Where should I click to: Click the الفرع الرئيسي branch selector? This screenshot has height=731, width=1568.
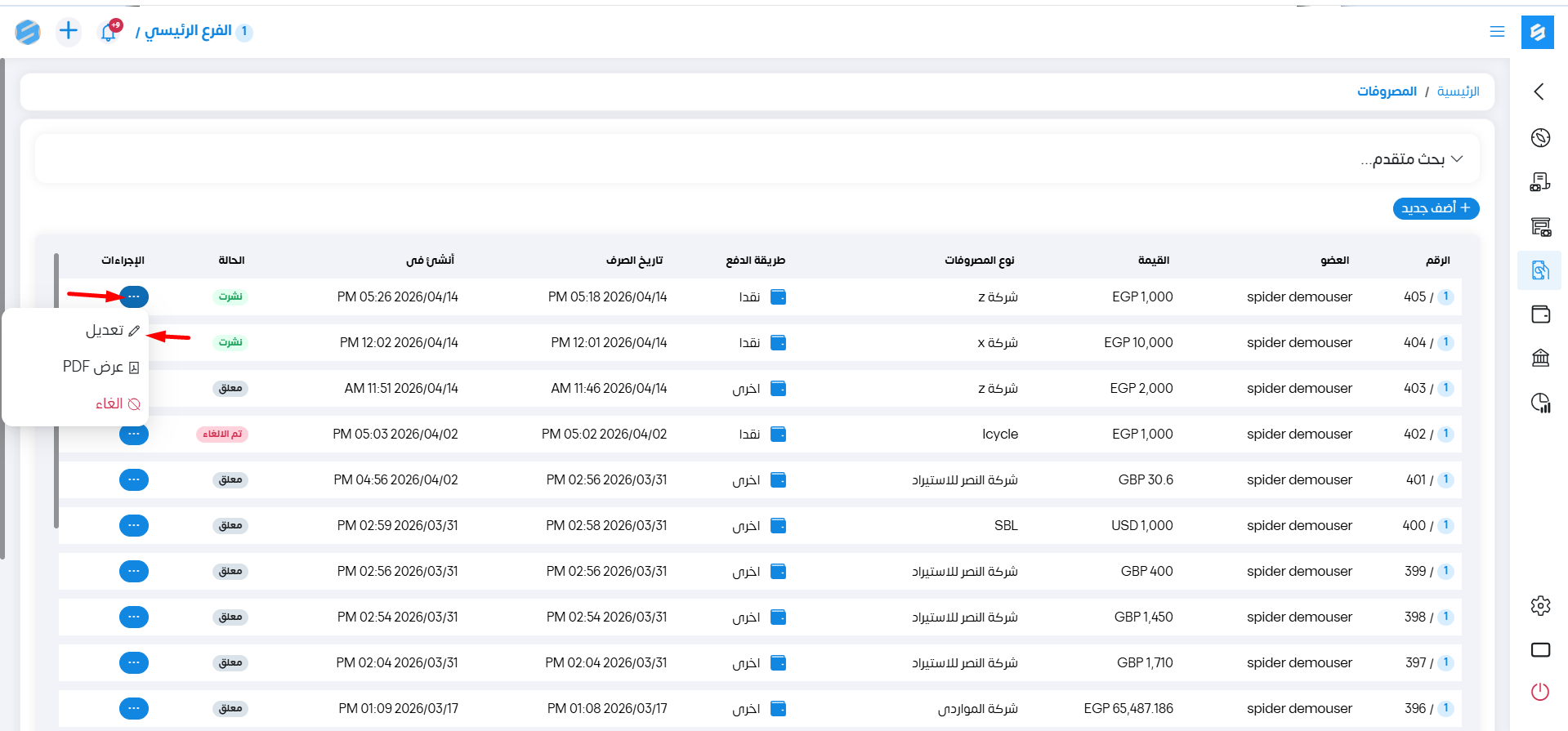188,31
